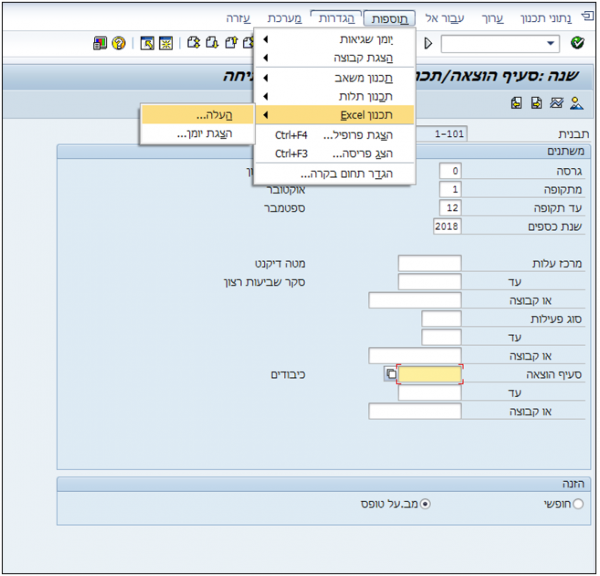Open the yellow question mark help icon
The image size is (600, 576).
pyautogui.click(x=118, y=43)
